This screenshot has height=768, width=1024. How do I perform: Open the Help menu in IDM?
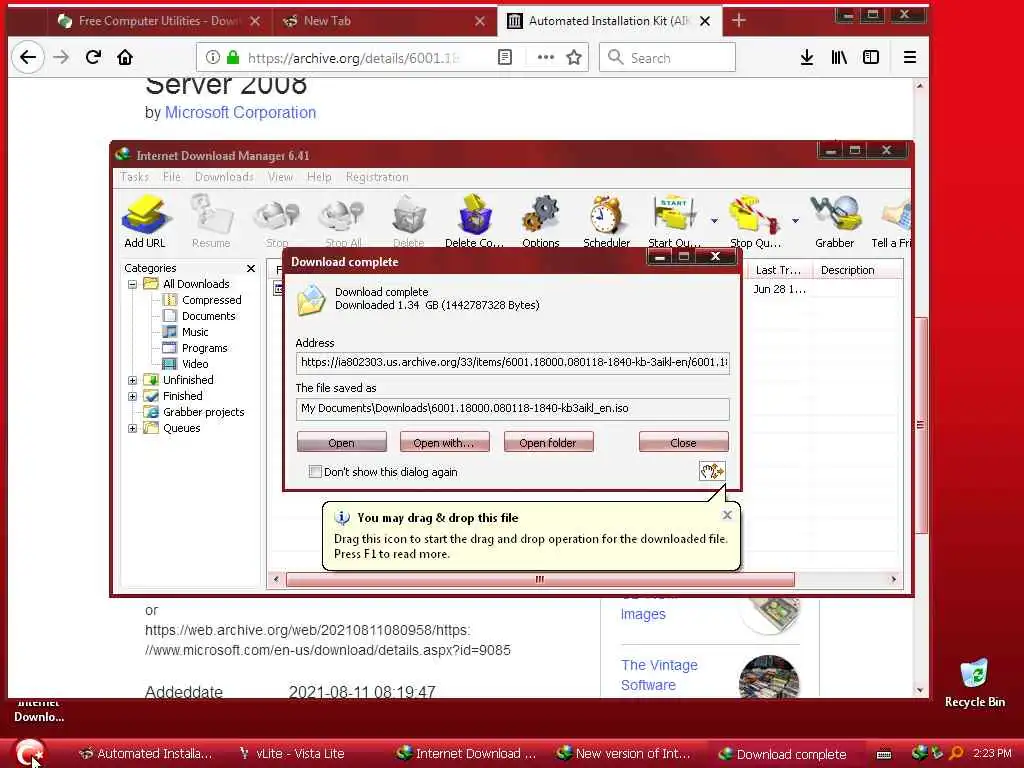(319, 177)
